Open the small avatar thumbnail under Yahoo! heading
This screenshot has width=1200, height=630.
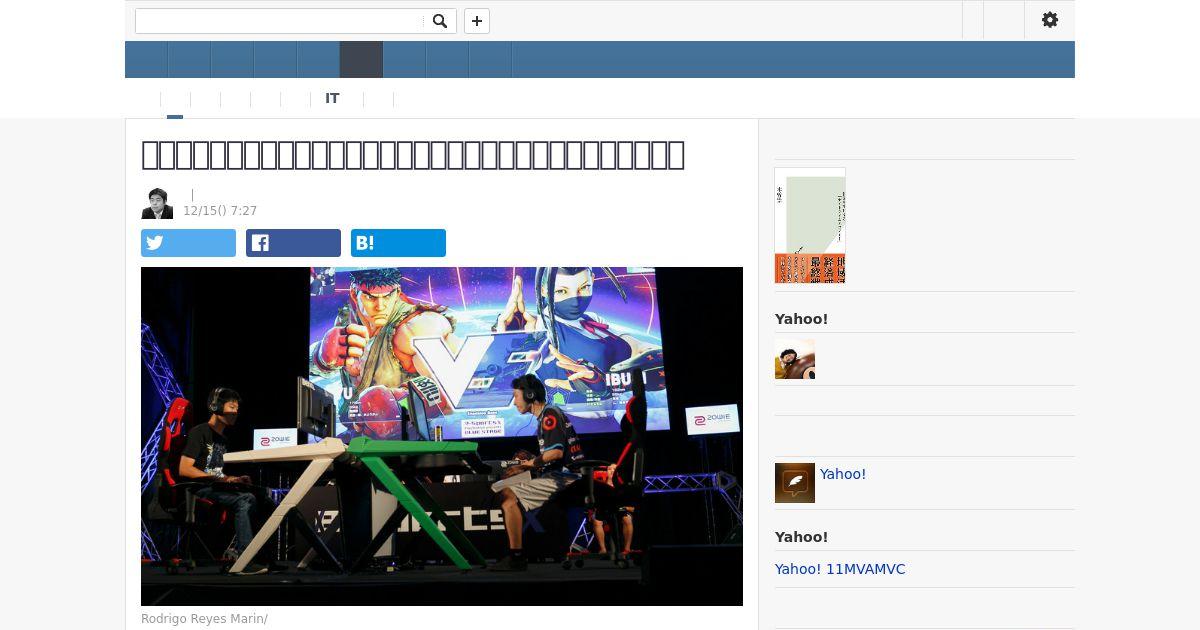click(795, 359)
